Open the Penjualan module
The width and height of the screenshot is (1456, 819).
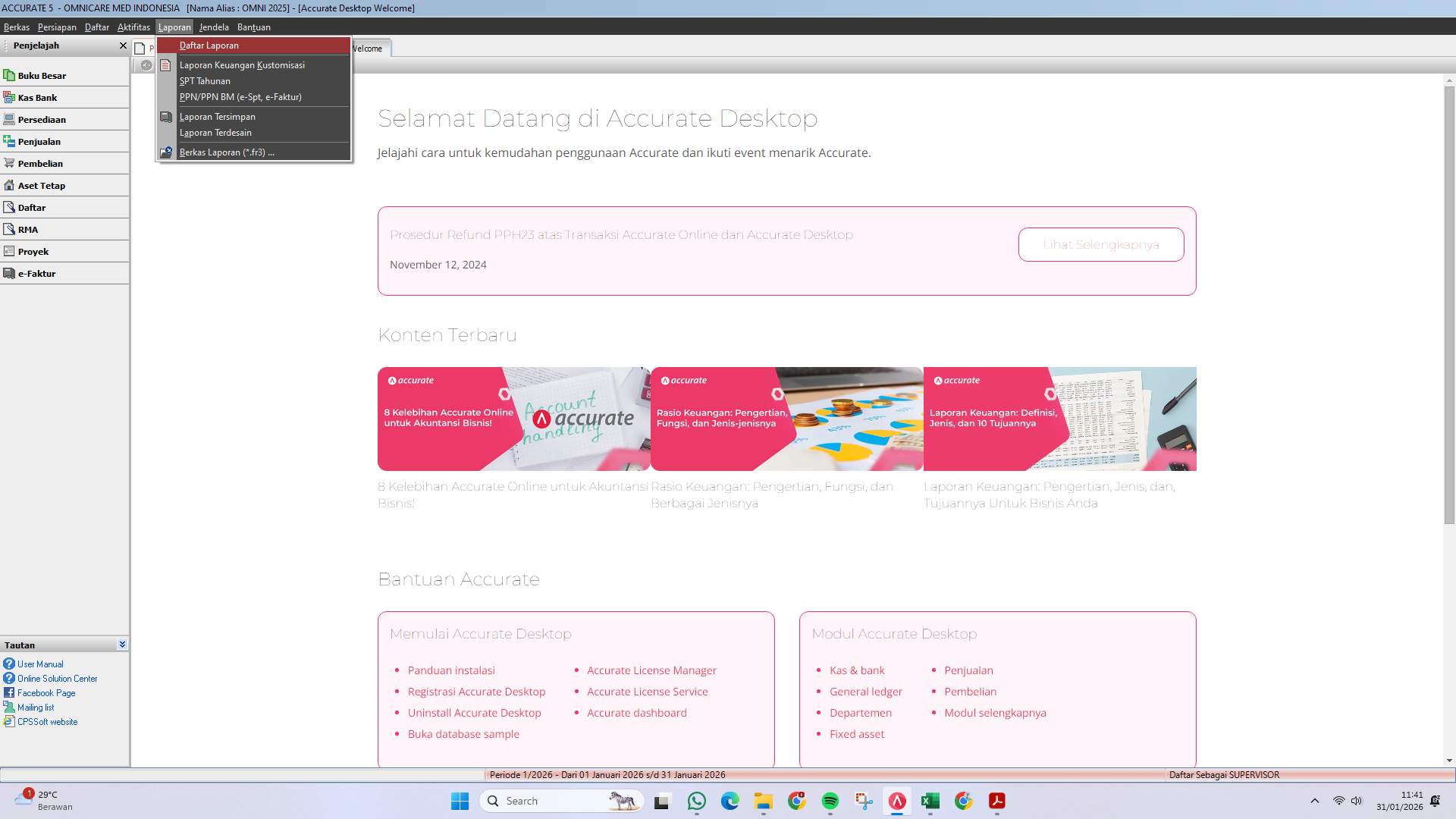[x=39, y=141]
